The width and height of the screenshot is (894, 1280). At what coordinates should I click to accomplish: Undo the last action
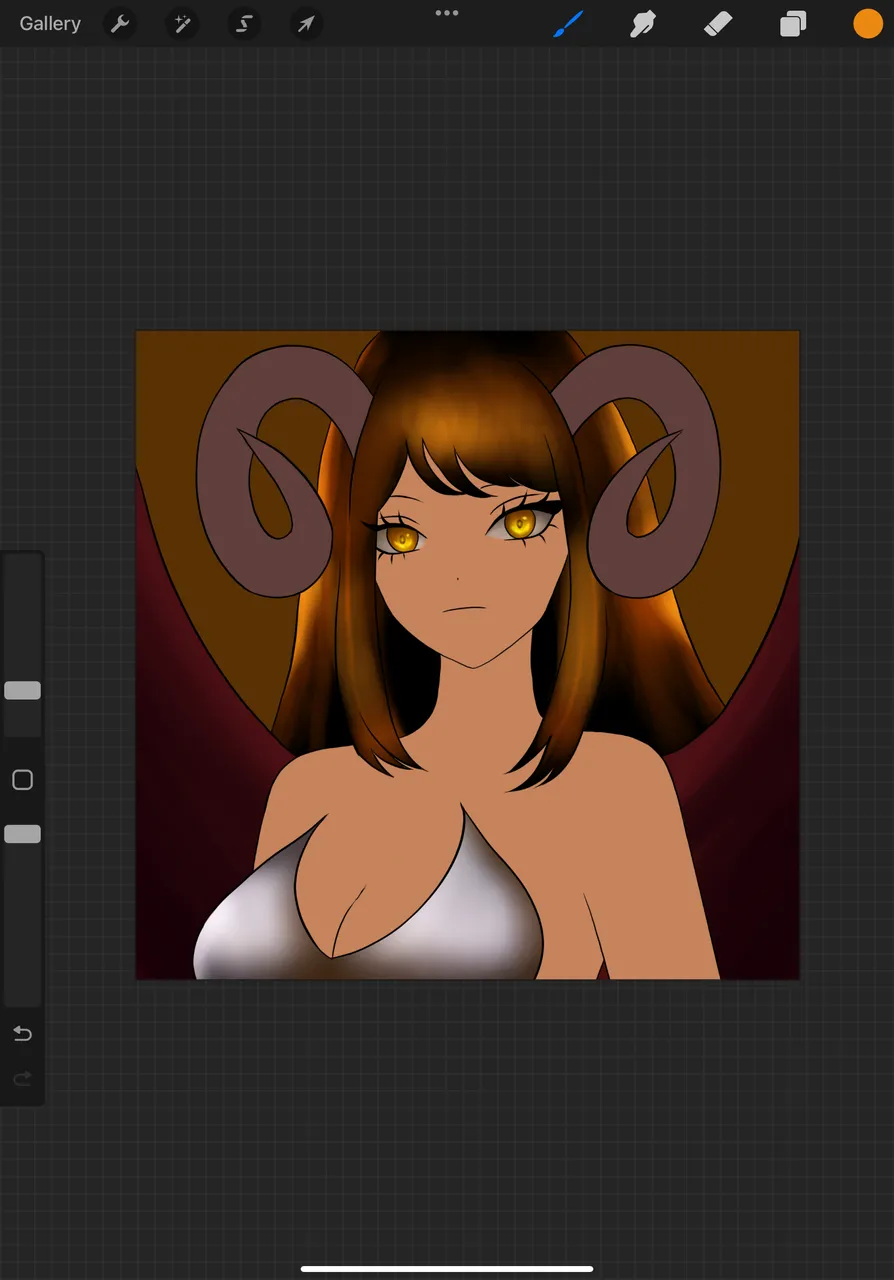point(22,1034)
